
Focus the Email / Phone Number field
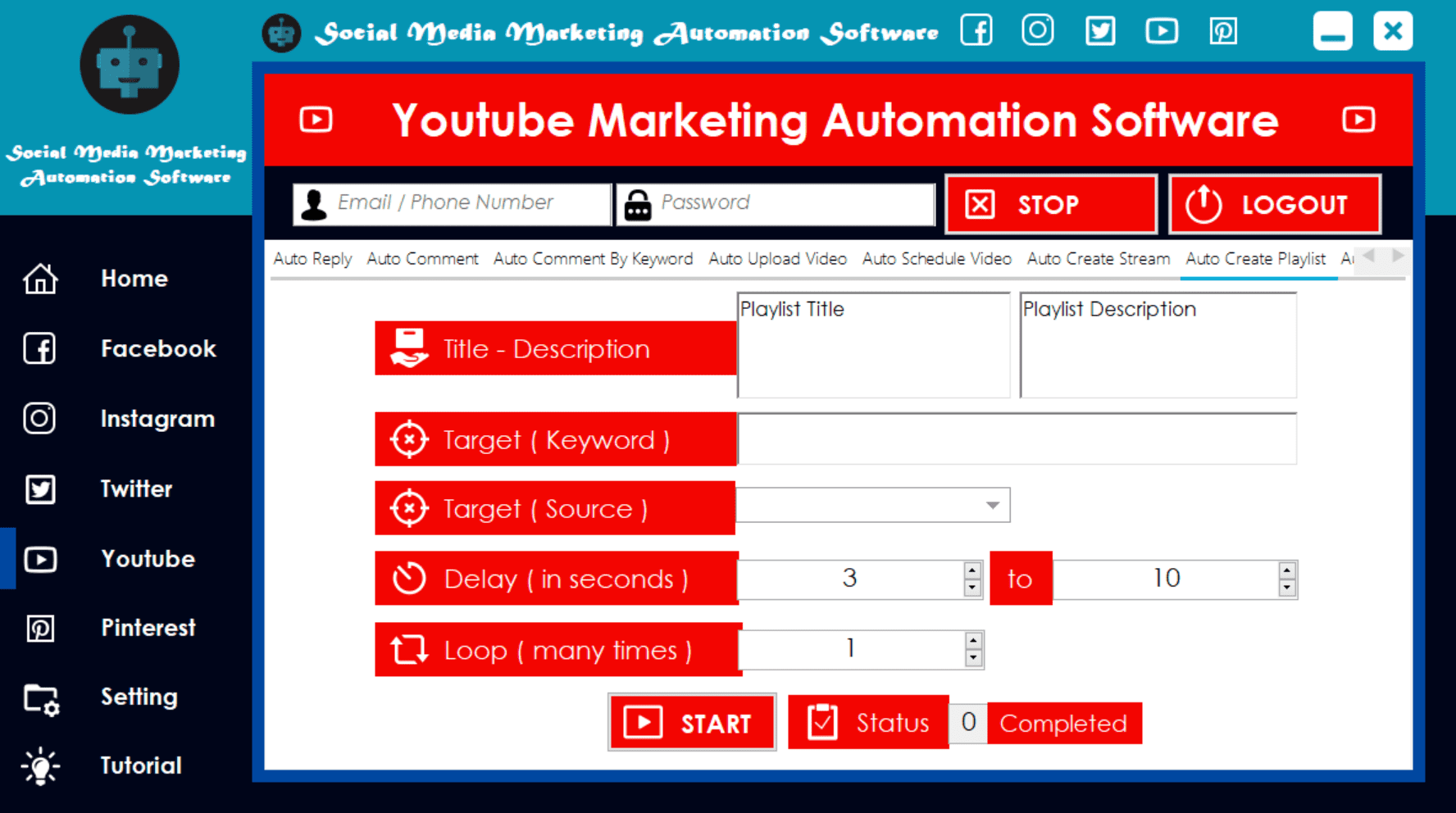452,204
